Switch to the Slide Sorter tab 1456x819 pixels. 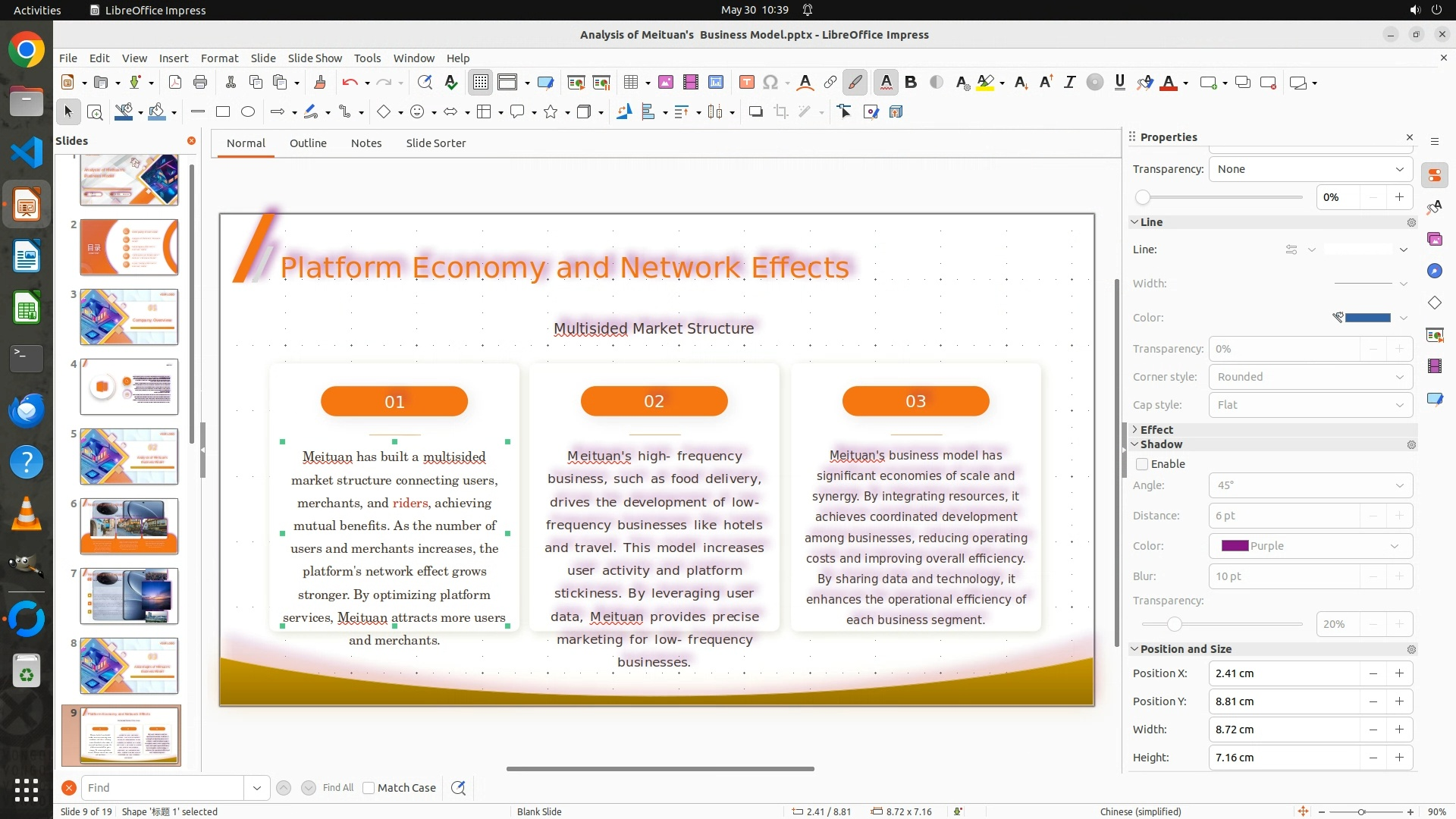point(435,143)
